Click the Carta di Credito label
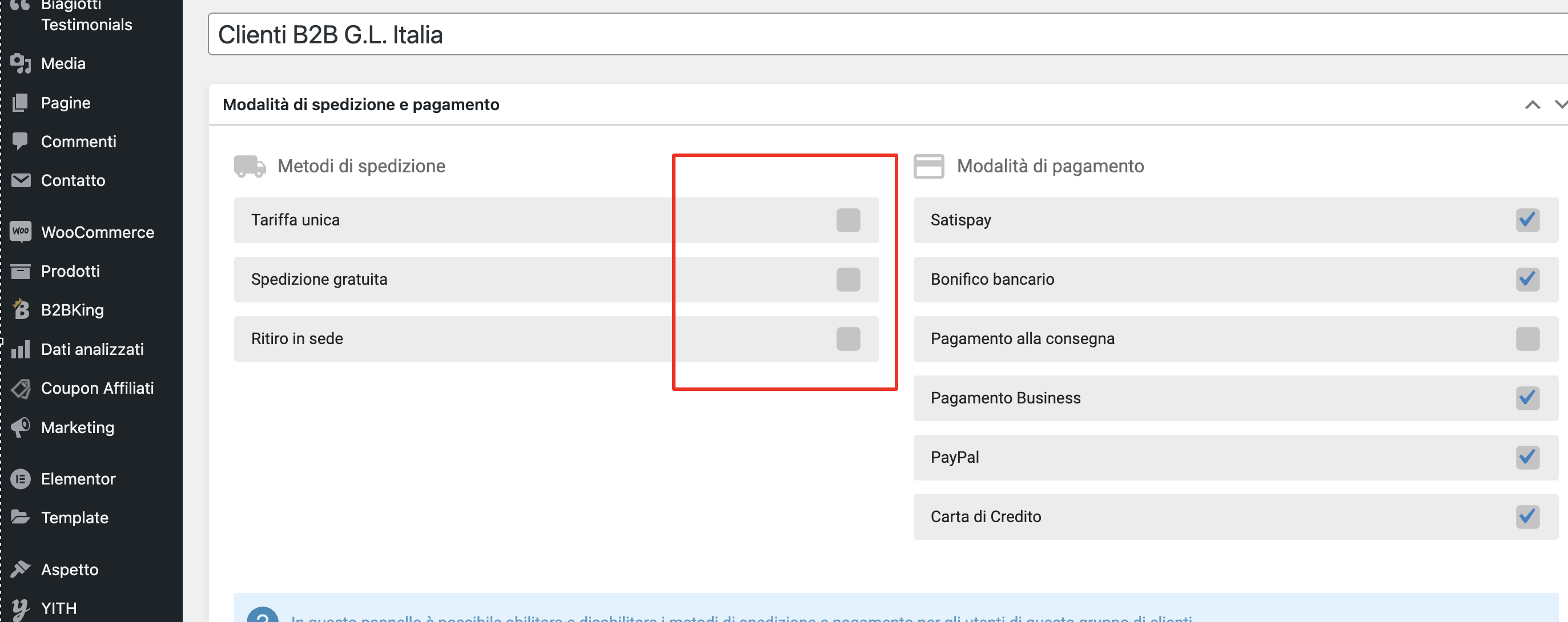 (986, 517)
